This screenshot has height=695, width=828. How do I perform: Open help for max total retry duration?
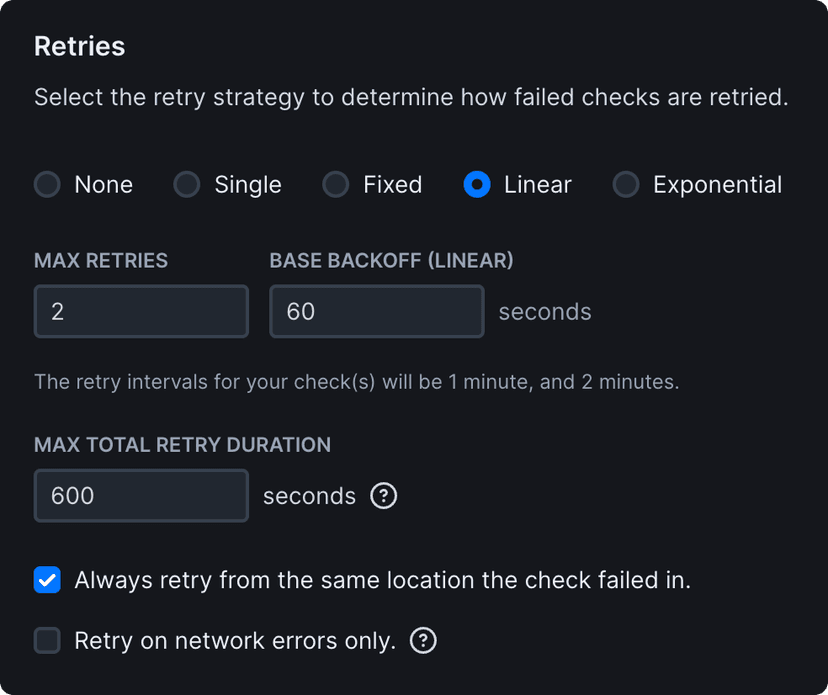pyautogui.click(x=384, y=496)
